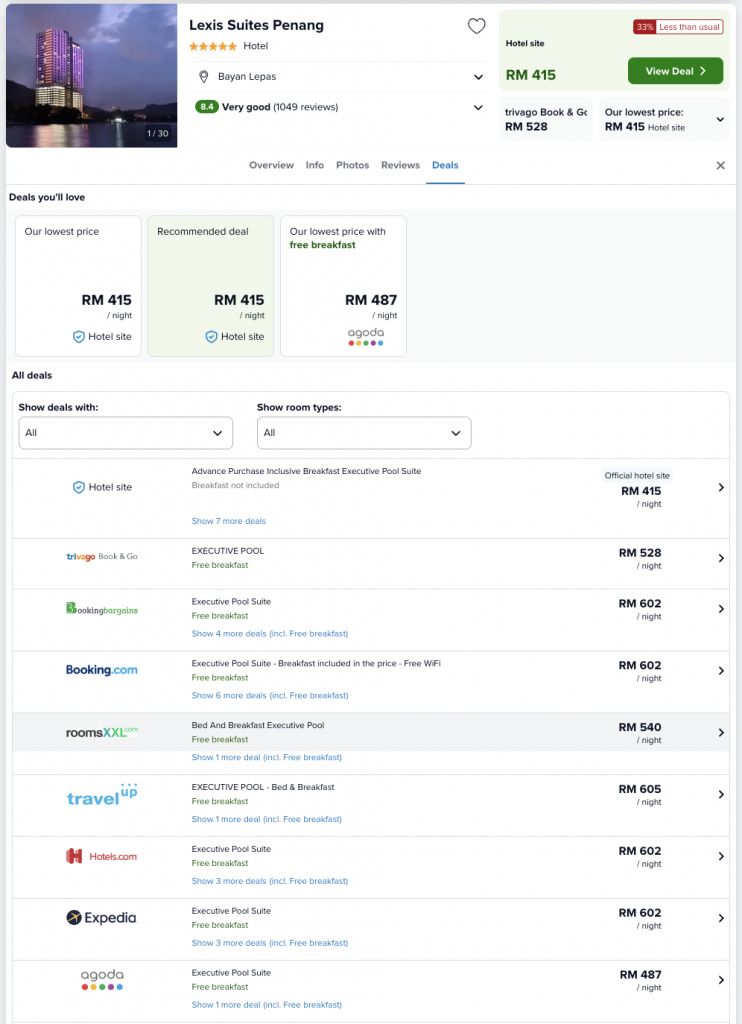742x1024 pixels.
Task: Click the trivago Book & Go logo in deals list
Action: [x=102, y=556]
